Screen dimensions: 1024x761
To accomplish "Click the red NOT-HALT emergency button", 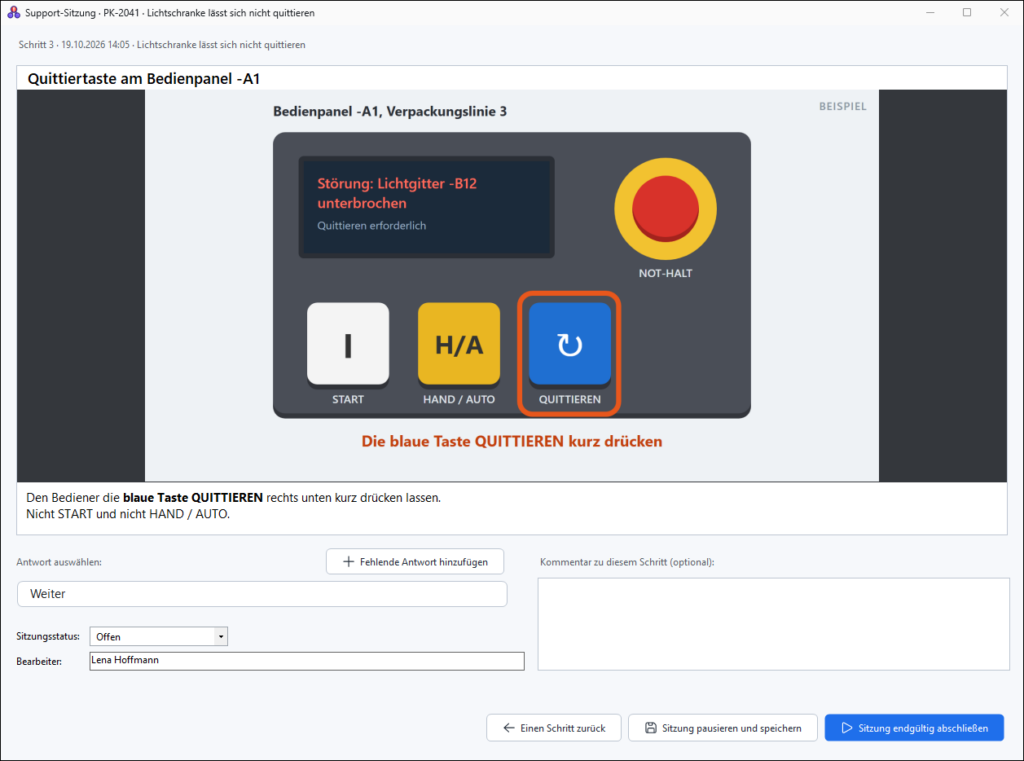I will (665, 209).
